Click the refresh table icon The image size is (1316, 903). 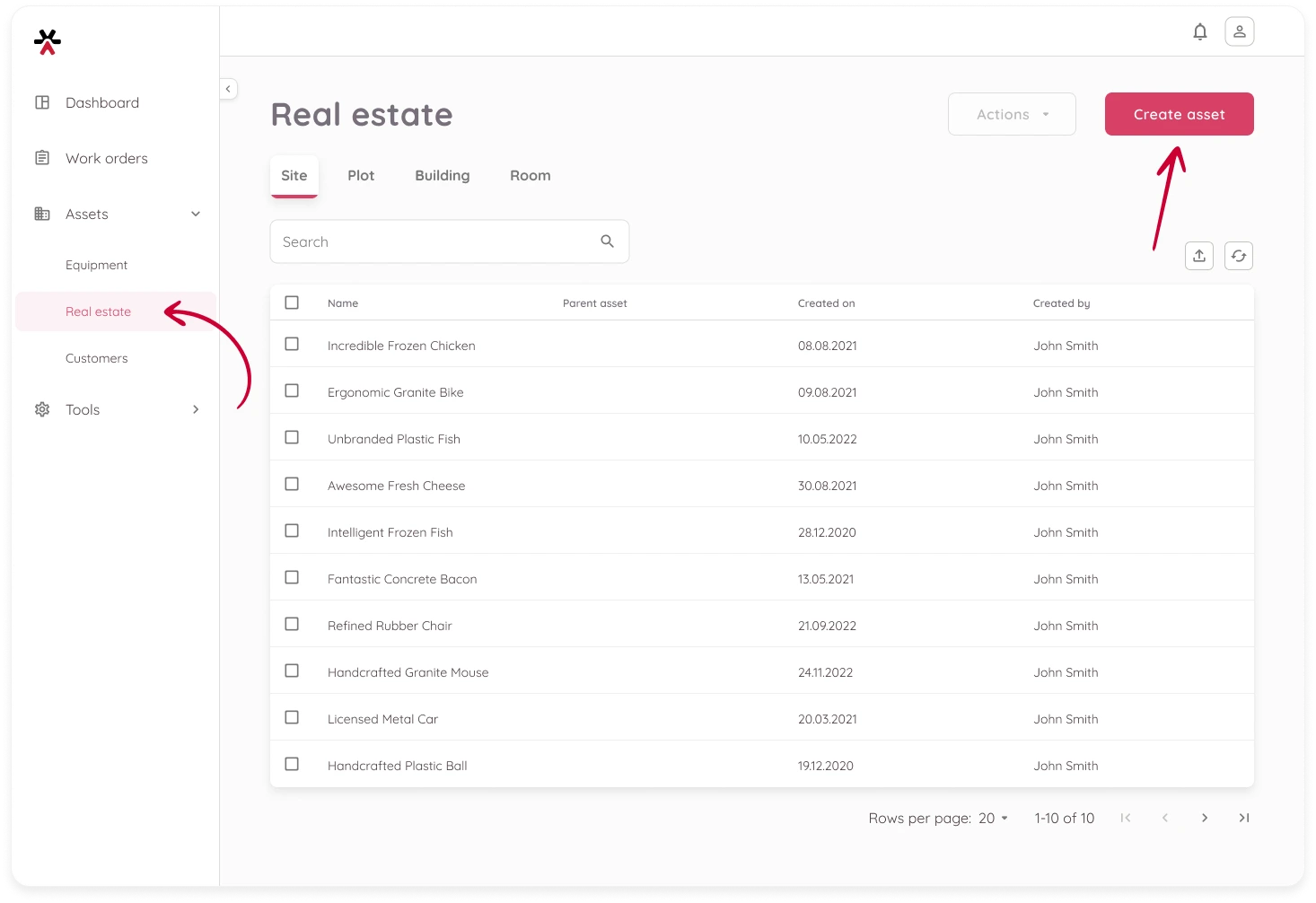click(1238, 256)
